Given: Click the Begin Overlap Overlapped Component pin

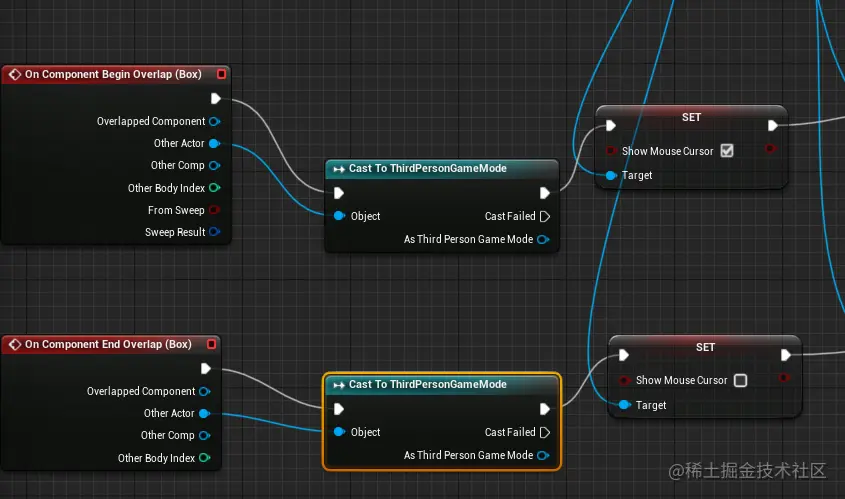Looking at the screenshot, I should click(214, 121).
